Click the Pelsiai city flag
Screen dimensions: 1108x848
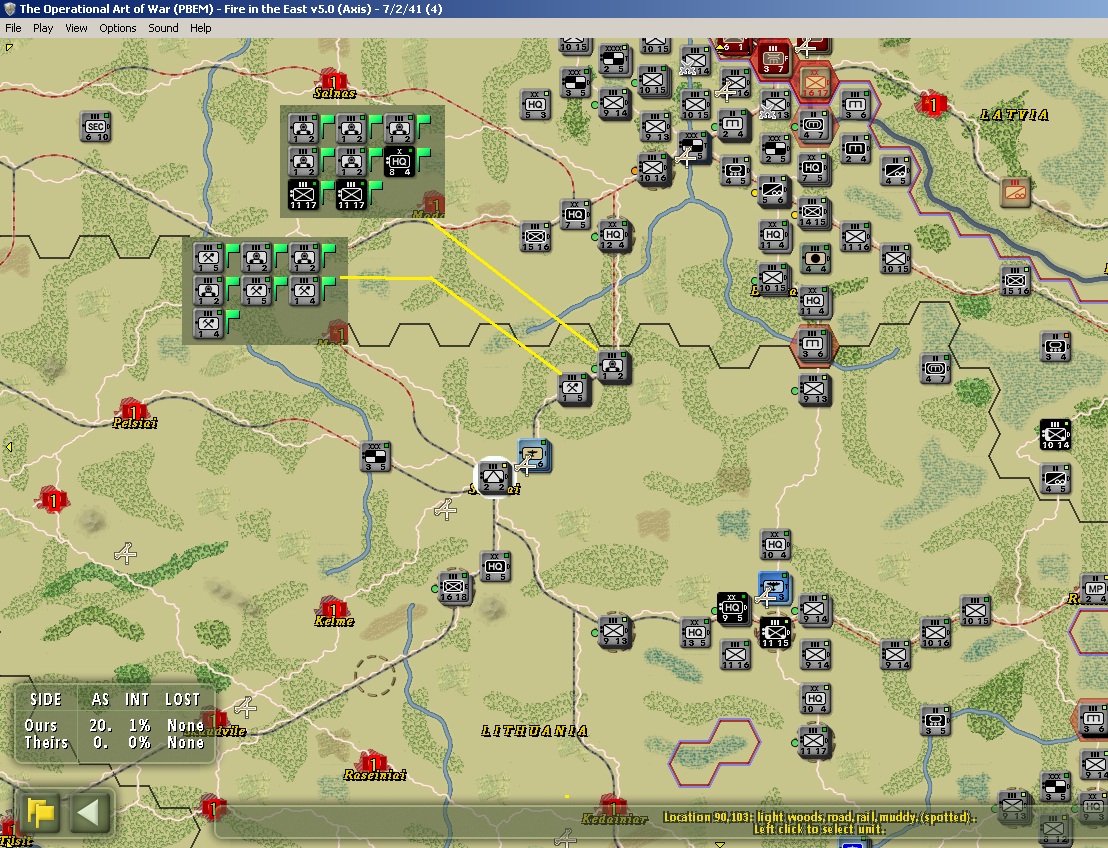pos(132,410)
